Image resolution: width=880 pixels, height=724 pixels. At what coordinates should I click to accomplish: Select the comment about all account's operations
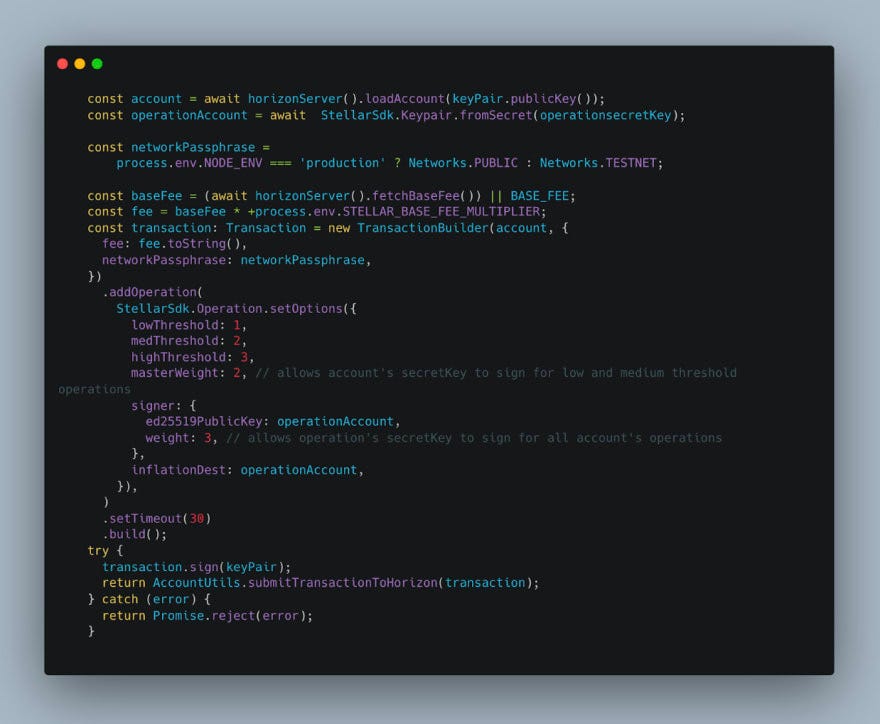[474, 438]
